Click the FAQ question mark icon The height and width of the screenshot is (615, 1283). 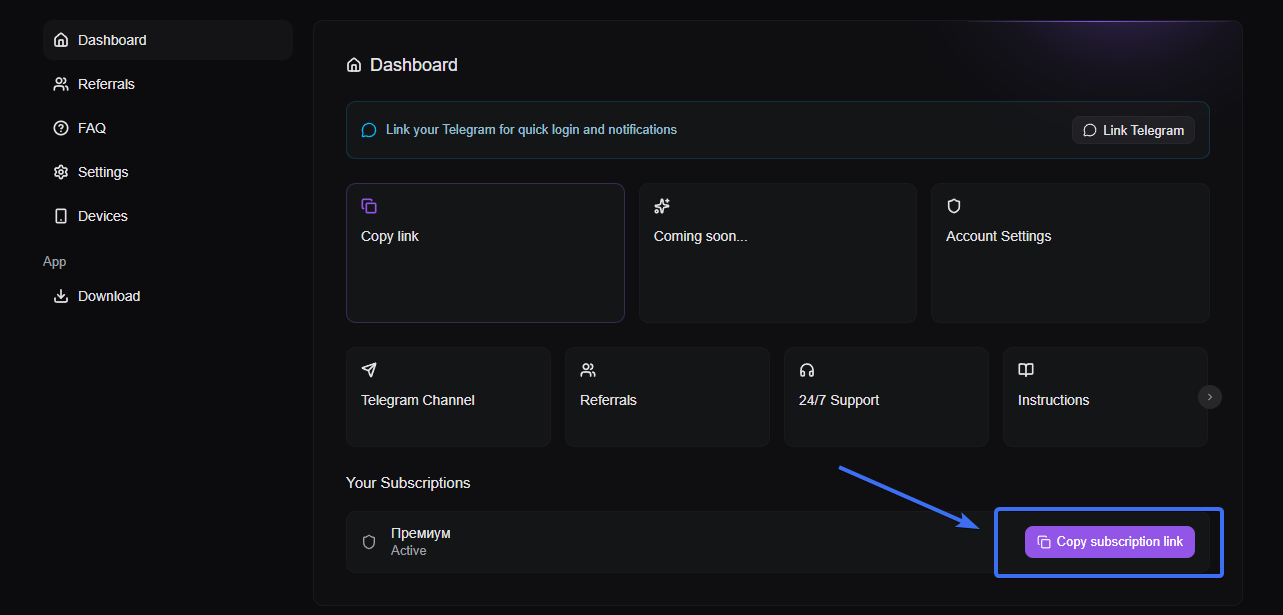click(x=61, y=128)
